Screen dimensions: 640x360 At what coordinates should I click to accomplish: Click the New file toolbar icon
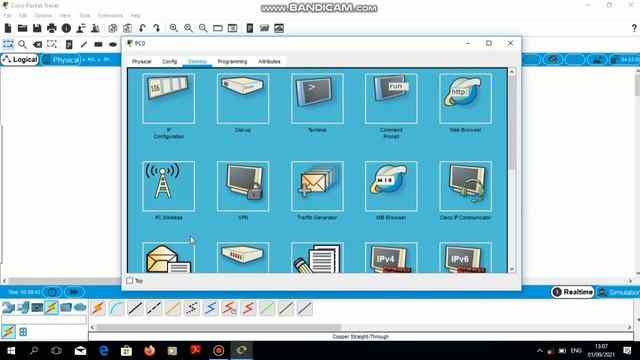pyautogui.click(x=8, y=28)
